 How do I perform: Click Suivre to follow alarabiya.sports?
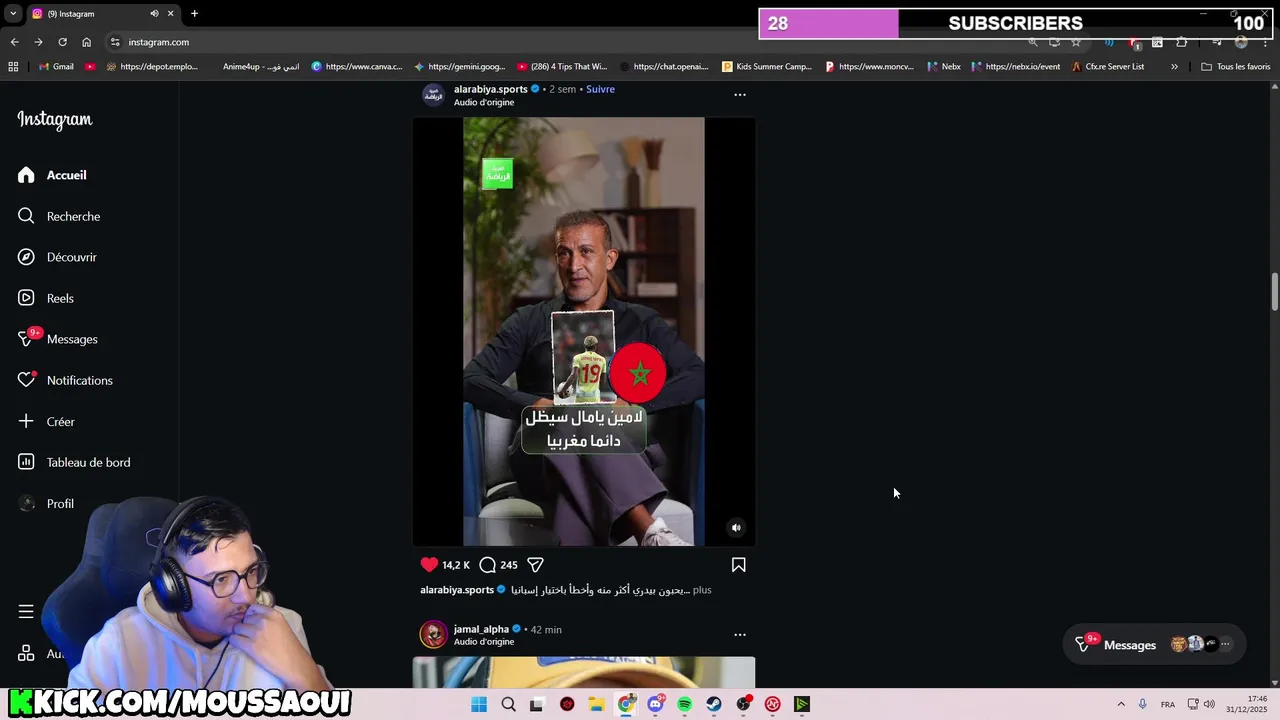point(600,89)
